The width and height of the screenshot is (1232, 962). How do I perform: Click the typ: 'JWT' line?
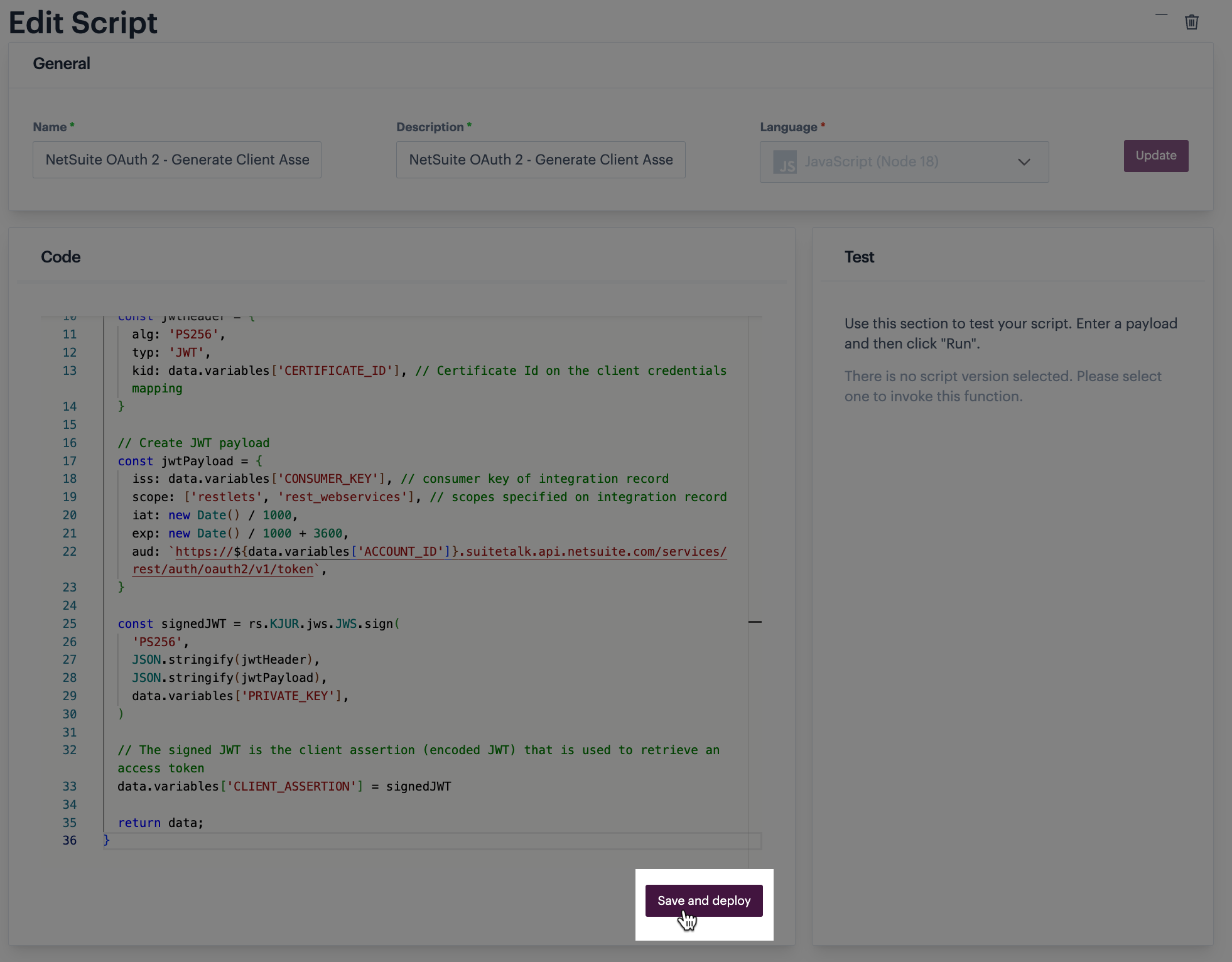[171, 352]
